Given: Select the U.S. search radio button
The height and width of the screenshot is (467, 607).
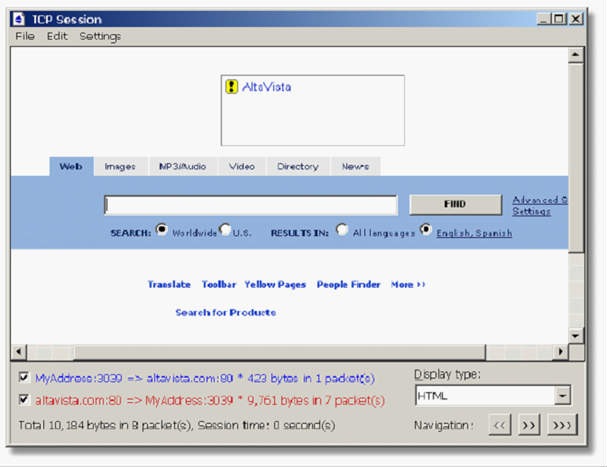Looking at the screenshot, I should [225, 230].
